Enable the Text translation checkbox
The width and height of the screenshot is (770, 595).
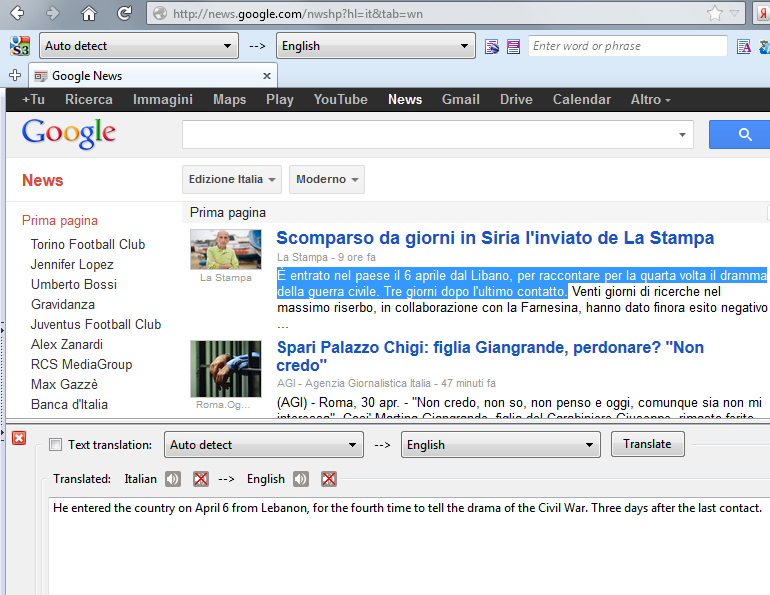pos(55,445)
